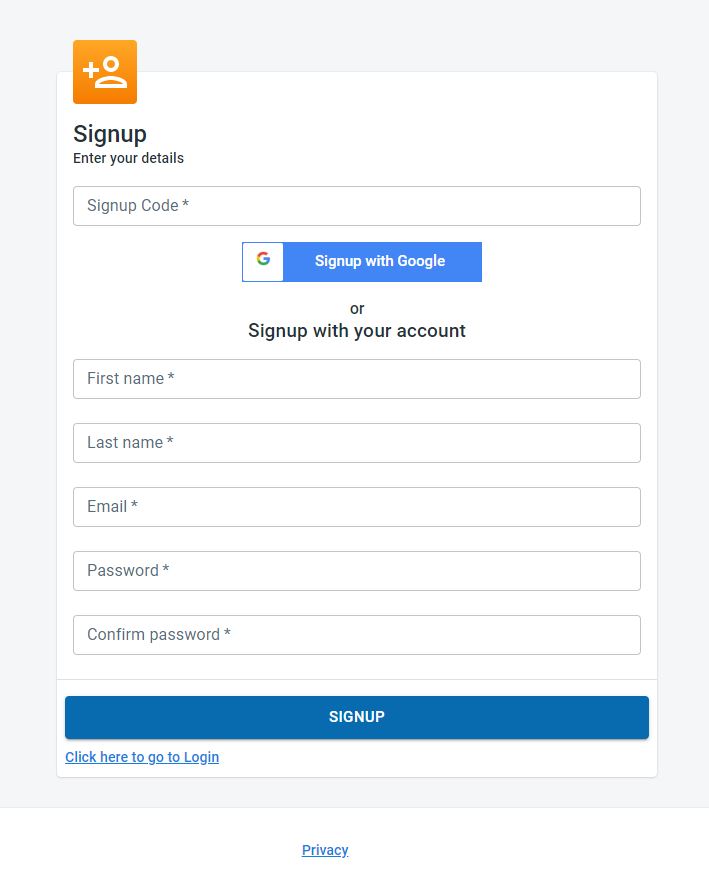
Task: Click the asterisk after Confirm password
Action: pos(228,634)
